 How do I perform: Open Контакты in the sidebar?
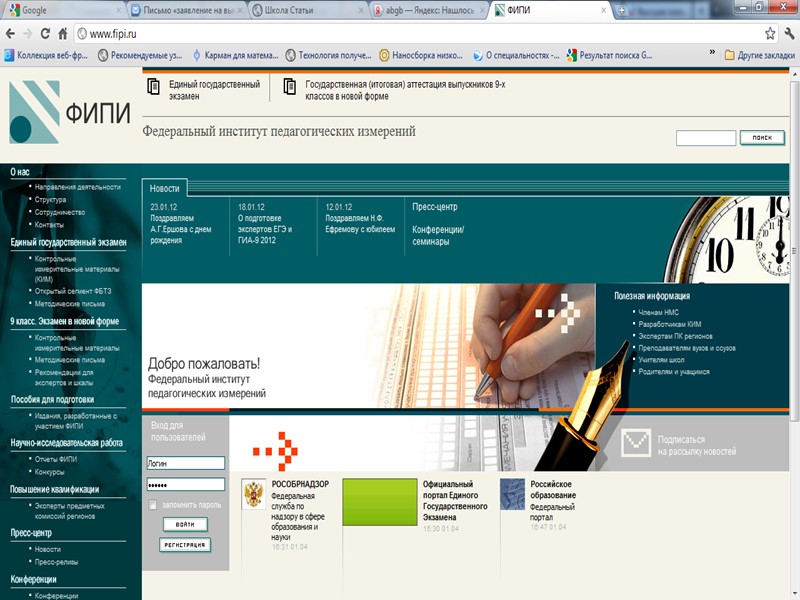[x=49, y=224]
